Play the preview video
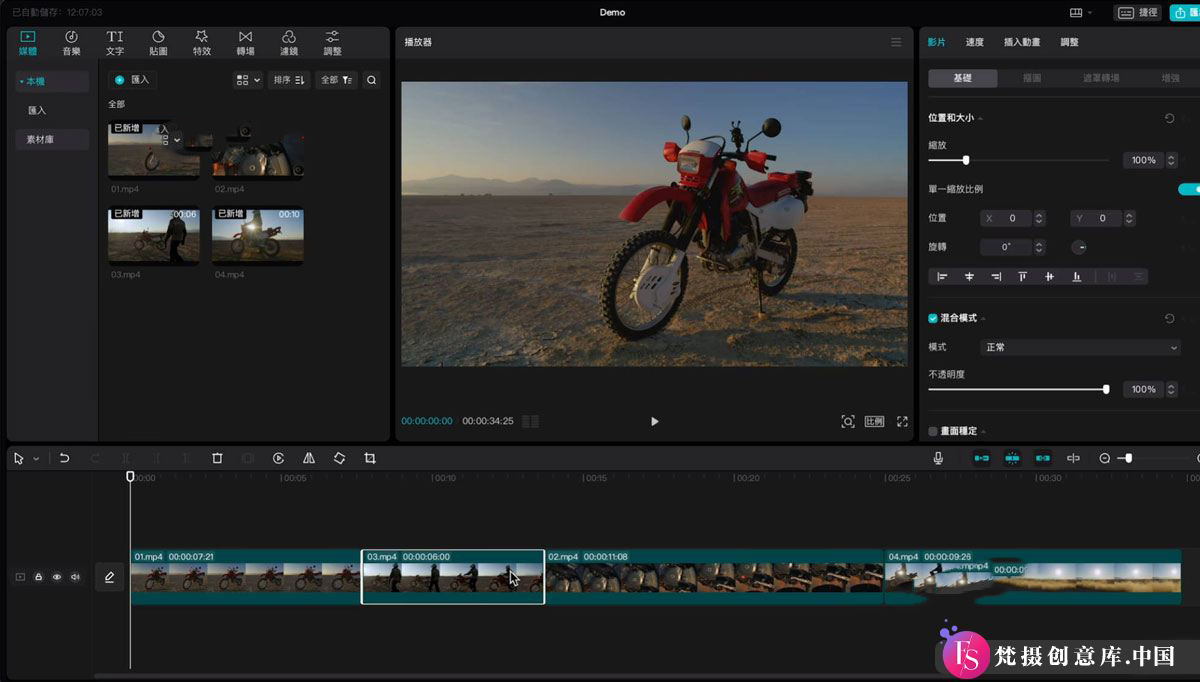Image resolution: width=1200 pixels, height=682 pixels. [655, 422]
